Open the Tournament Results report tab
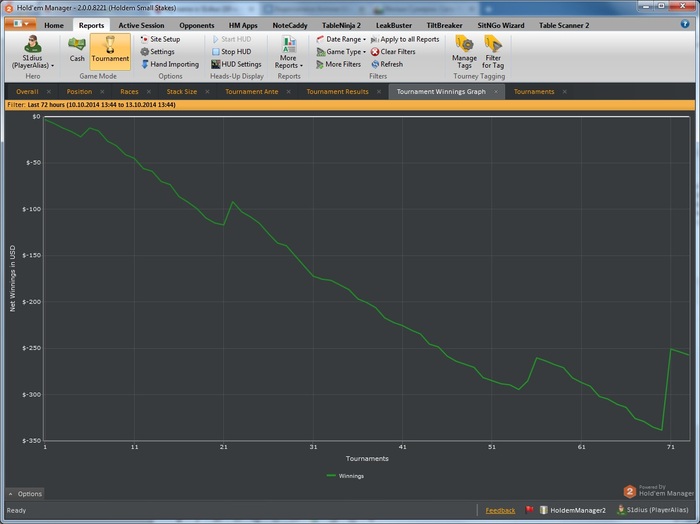Screen dimensions: 700x524 pyautogui.click(x=338, y=91)
